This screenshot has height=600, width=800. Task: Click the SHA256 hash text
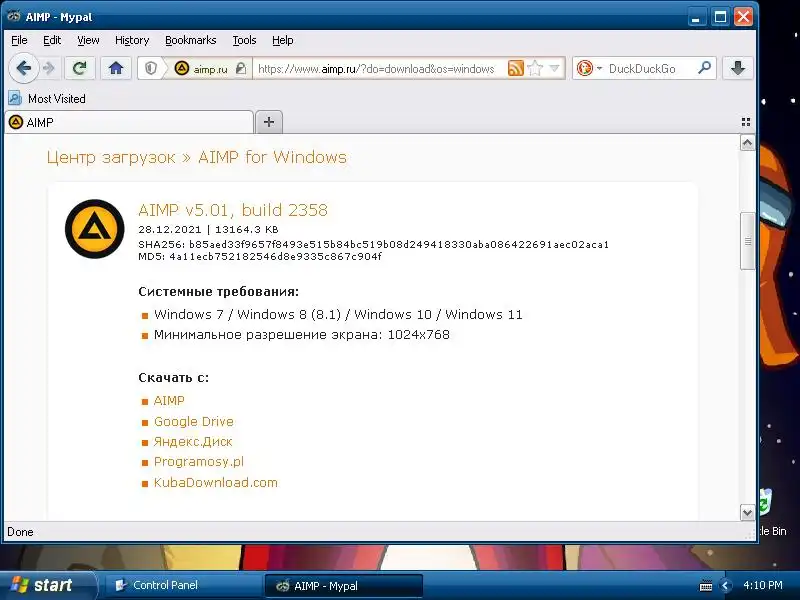click(373, 244)
